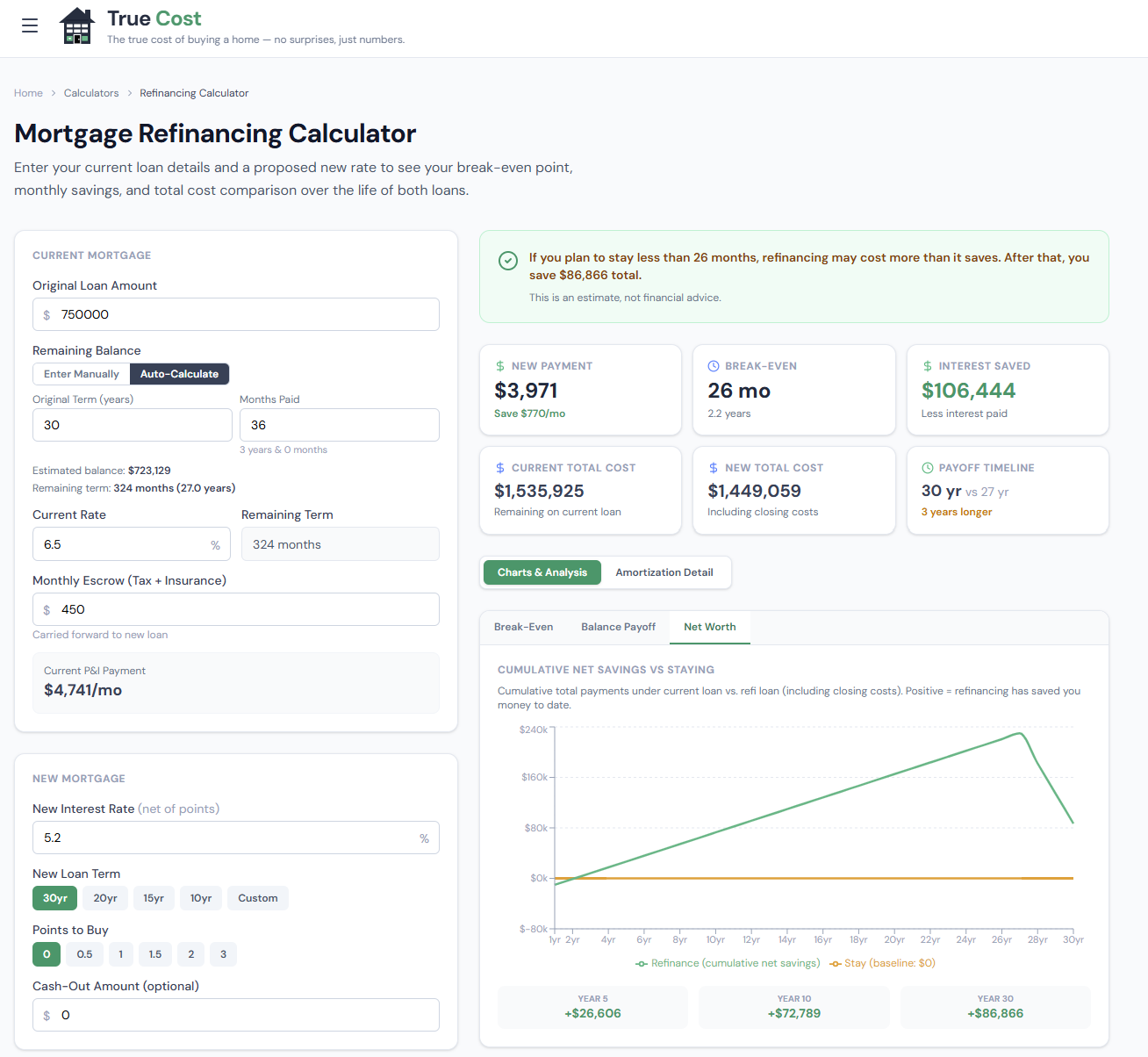Click the dollar icon beside New Payment
Viewport: 1148px width, 1057px height.
pyautogui.click(x=500, y=366)
